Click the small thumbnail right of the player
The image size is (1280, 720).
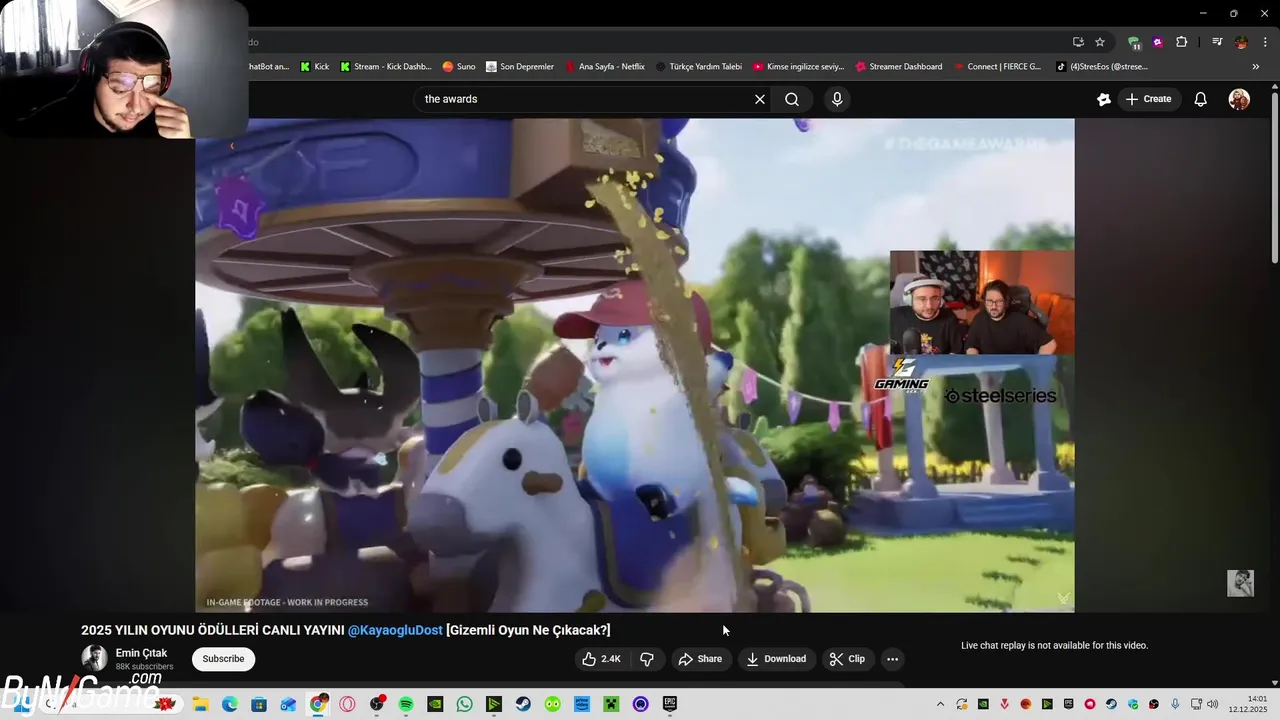pos(1240,583)
